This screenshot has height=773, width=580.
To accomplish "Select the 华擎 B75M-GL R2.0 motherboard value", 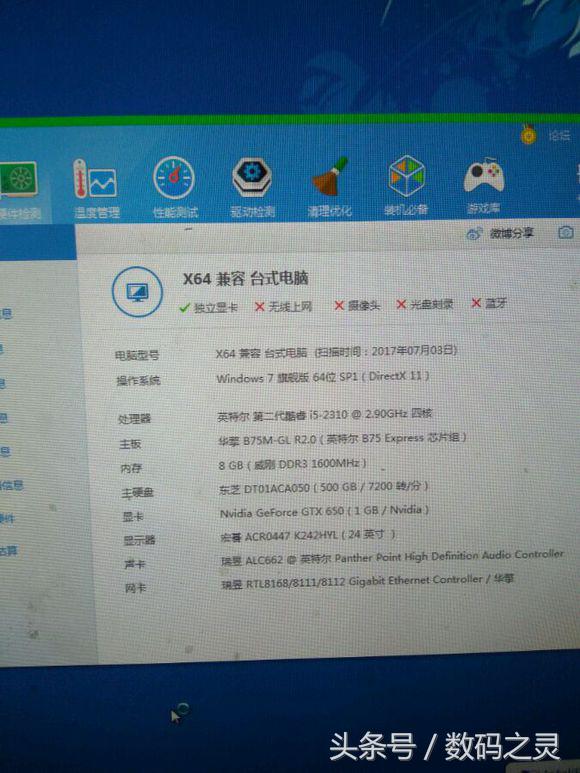I will click(x=341, y=438).
